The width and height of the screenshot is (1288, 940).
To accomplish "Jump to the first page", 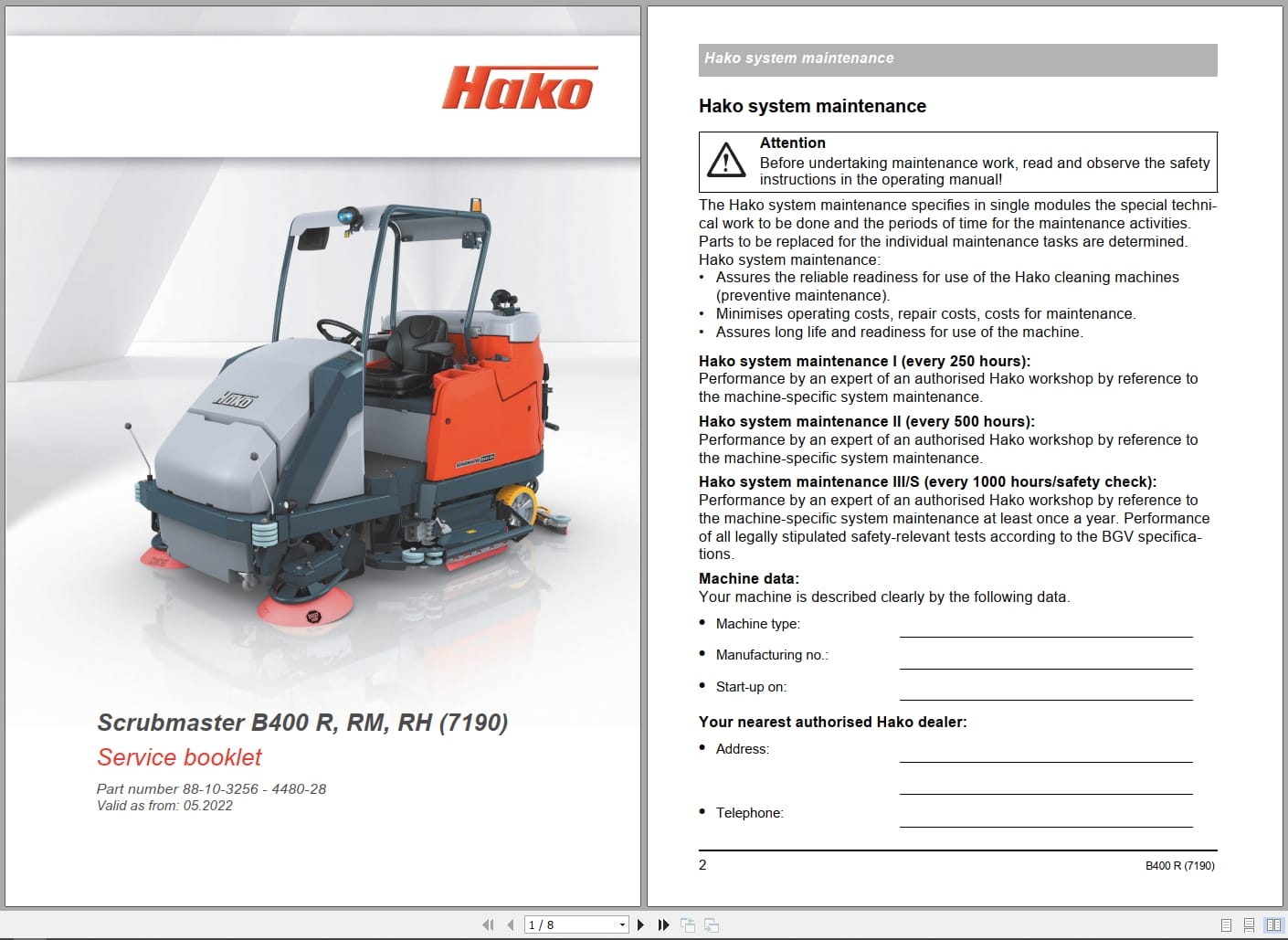I will [488, 924].
